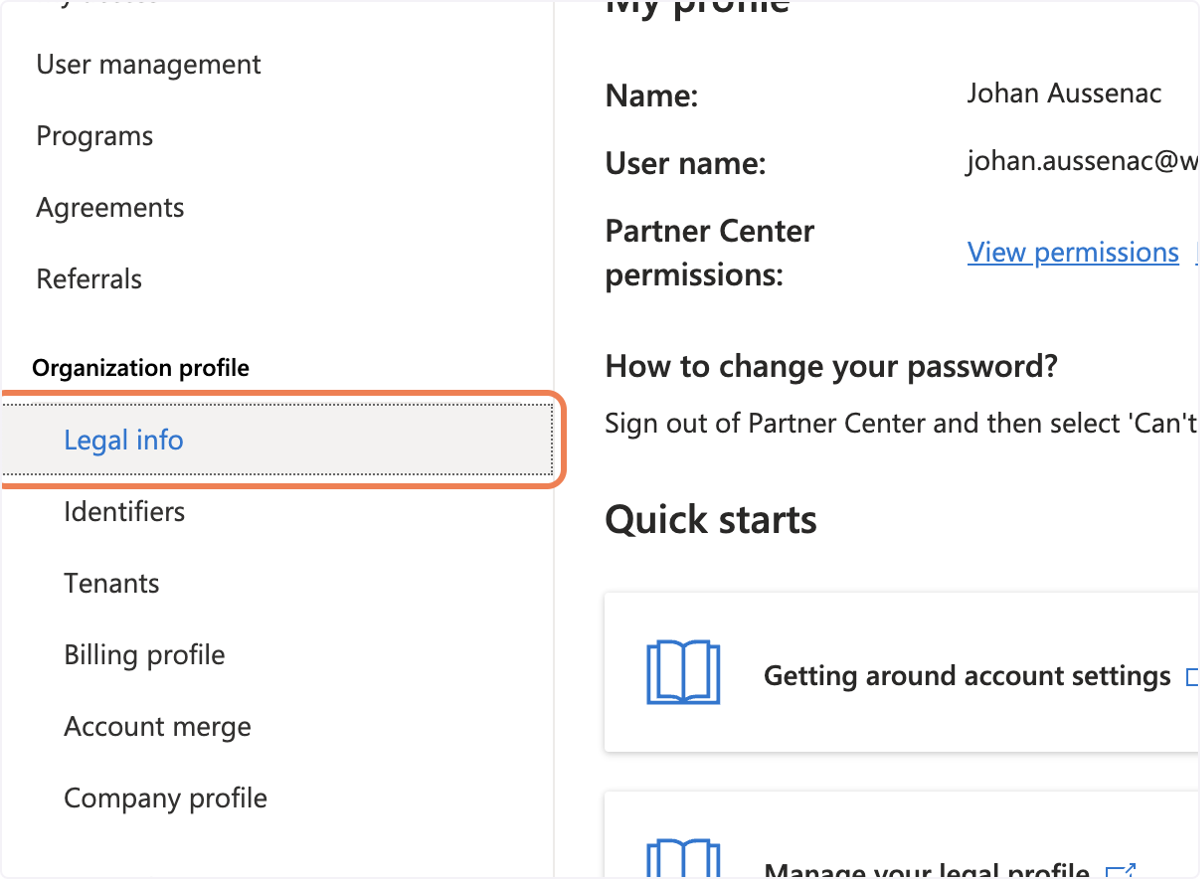Screen dimensions: 1200x879
Task: Open the Tenants page
Action: pyautogui.click(x=112, y=584)
